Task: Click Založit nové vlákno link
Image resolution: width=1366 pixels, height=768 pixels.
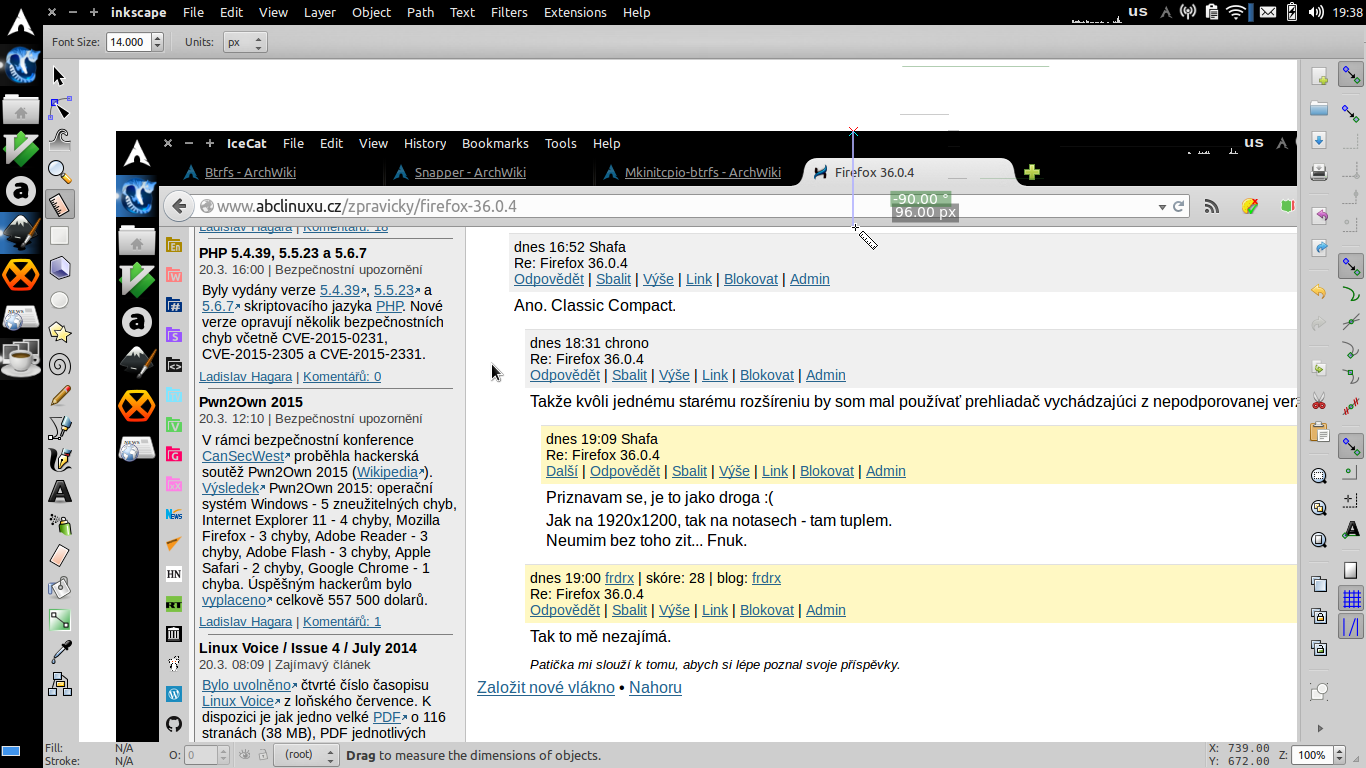Action: tap(546, 687)
